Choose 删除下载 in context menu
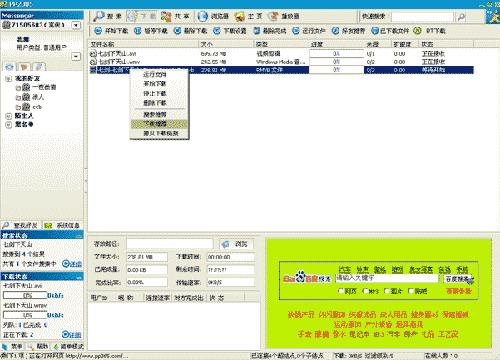Viewport: 500px width, 360px height. [159, 103]
